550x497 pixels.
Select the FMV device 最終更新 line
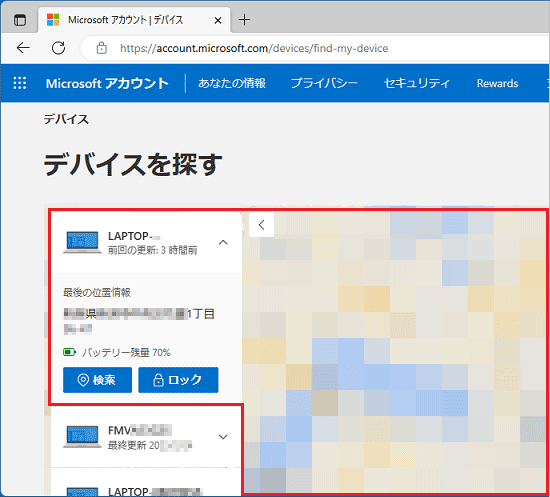pyautogui.click(x=150, y=445)
